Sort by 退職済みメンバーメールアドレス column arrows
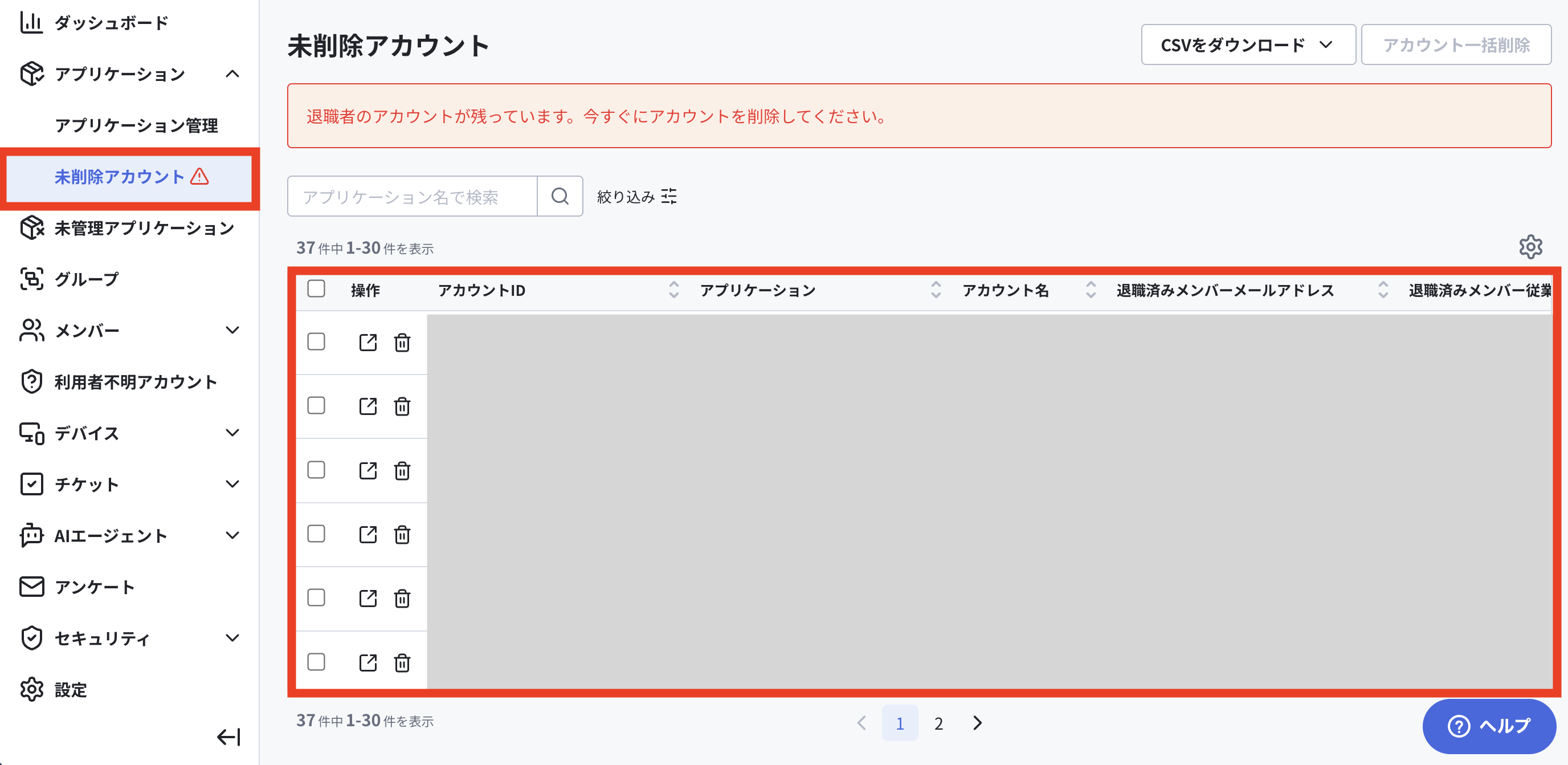1568x765 pixels. pos(1383,290)
